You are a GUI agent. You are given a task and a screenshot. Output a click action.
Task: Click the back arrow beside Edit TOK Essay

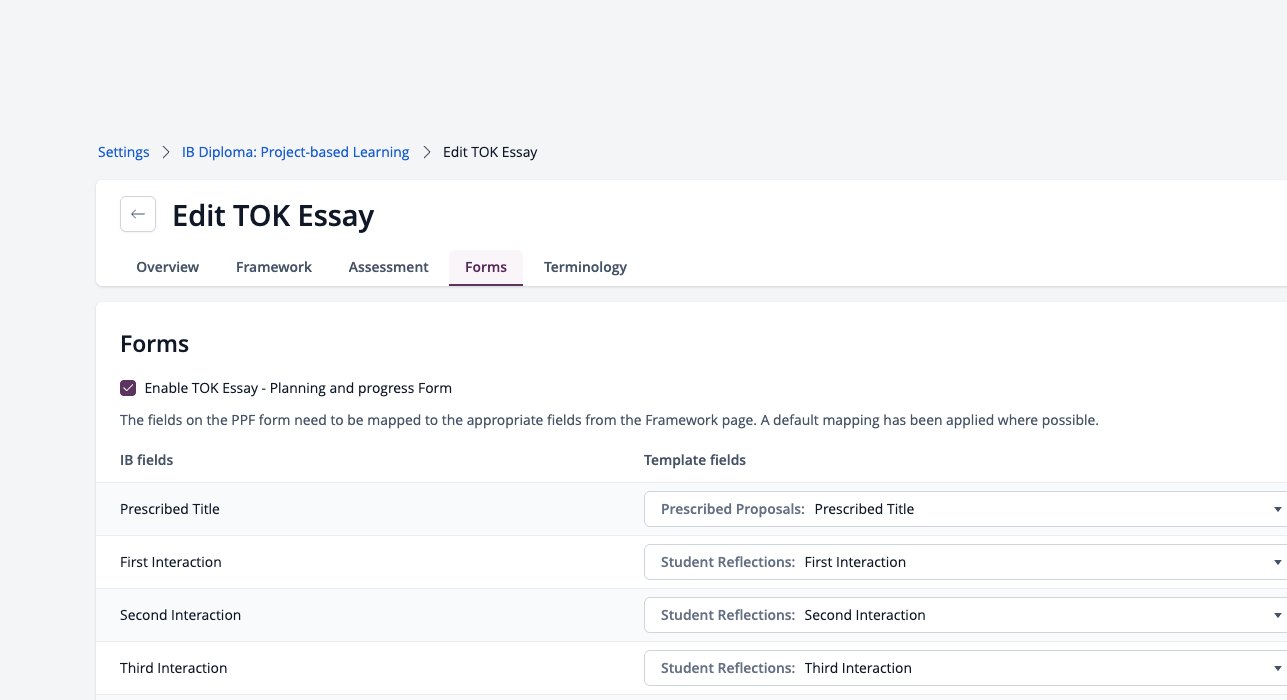(138, 214)
